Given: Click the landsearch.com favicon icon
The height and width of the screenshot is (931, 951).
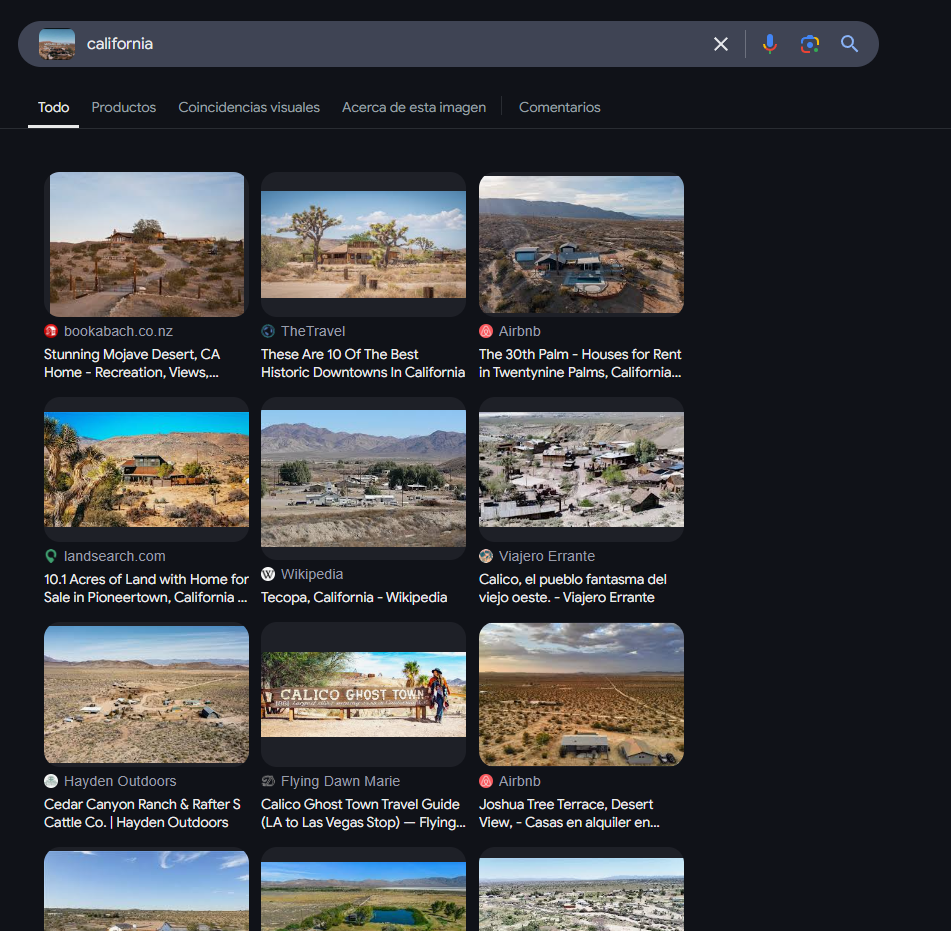Looking at the screenshot, I should click(x=51, y=556).
